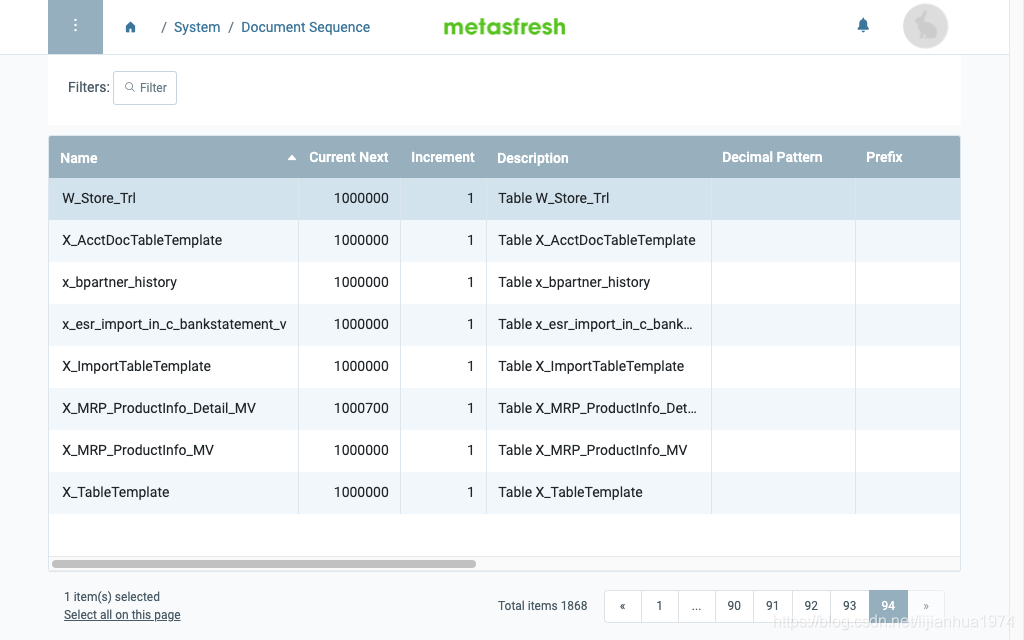Jump to page 1
The width and height of the screenshot is (1024, 640).
[660, 606]
